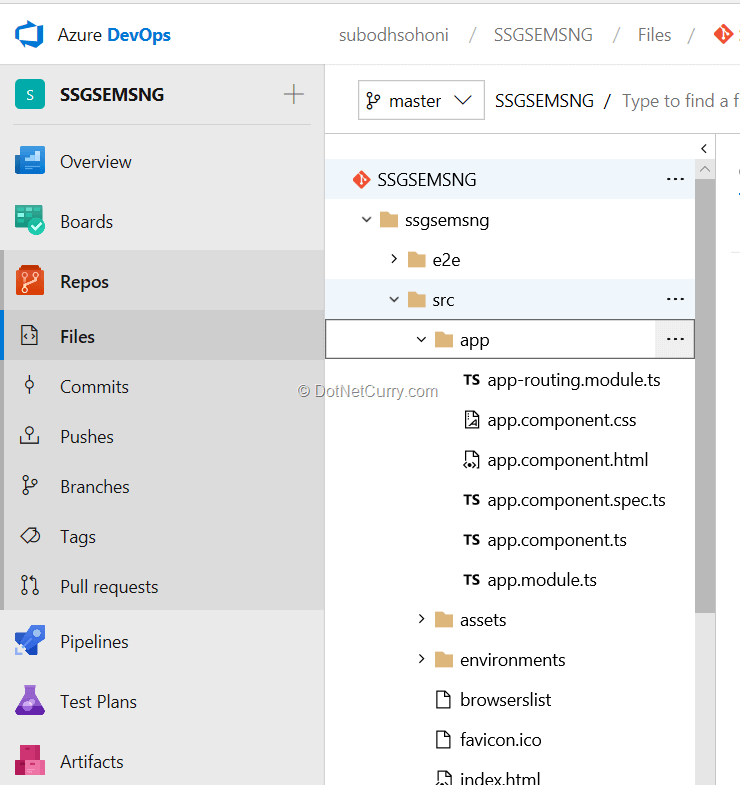The image size is (740, 785).
Task: Collapse the file tree pane arrow
Action: pyautogui.click(x=704, y=148)
